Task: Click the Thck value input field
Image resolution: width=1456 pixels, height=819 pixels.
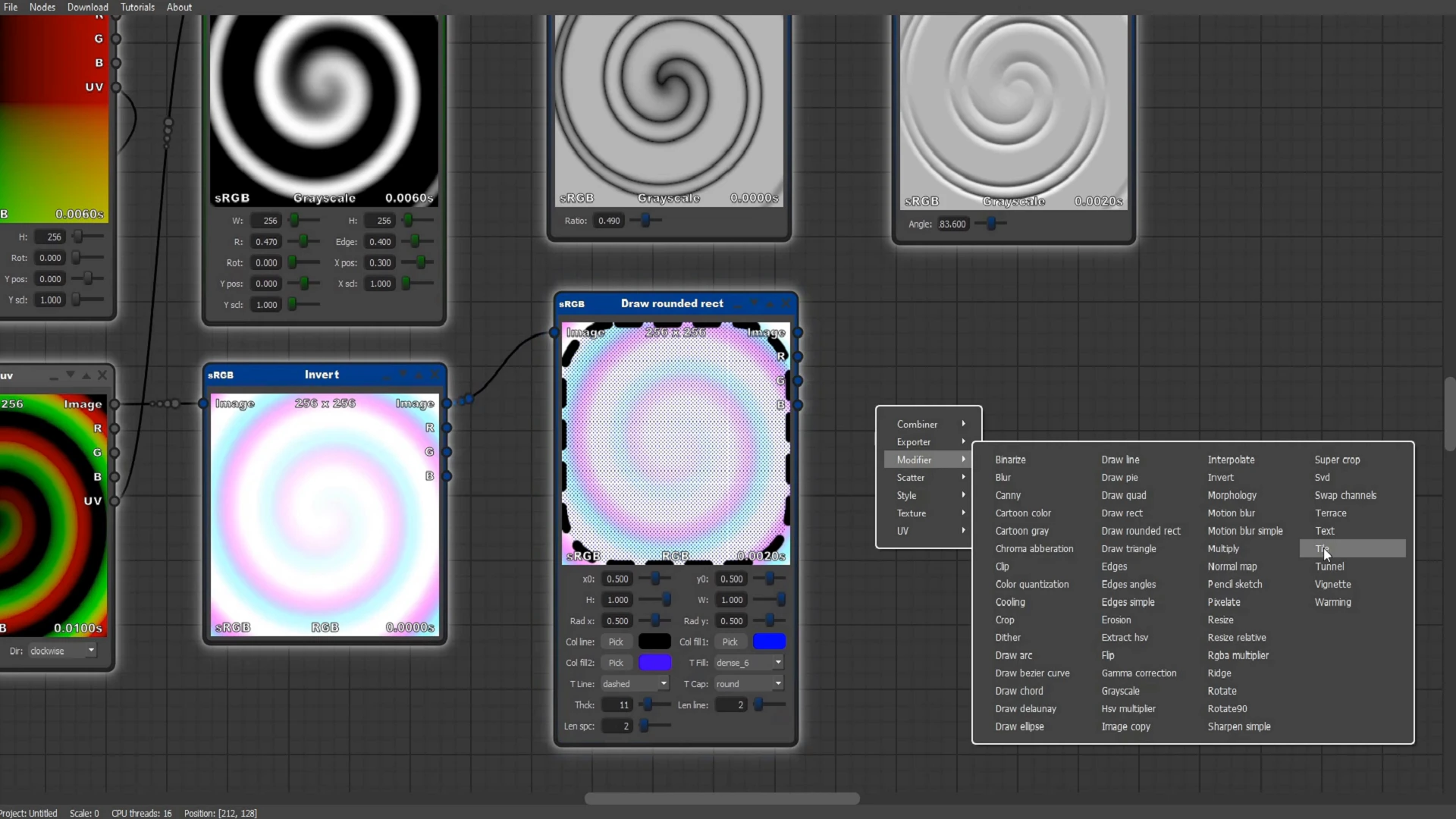Action: click(x=617, y=705)
